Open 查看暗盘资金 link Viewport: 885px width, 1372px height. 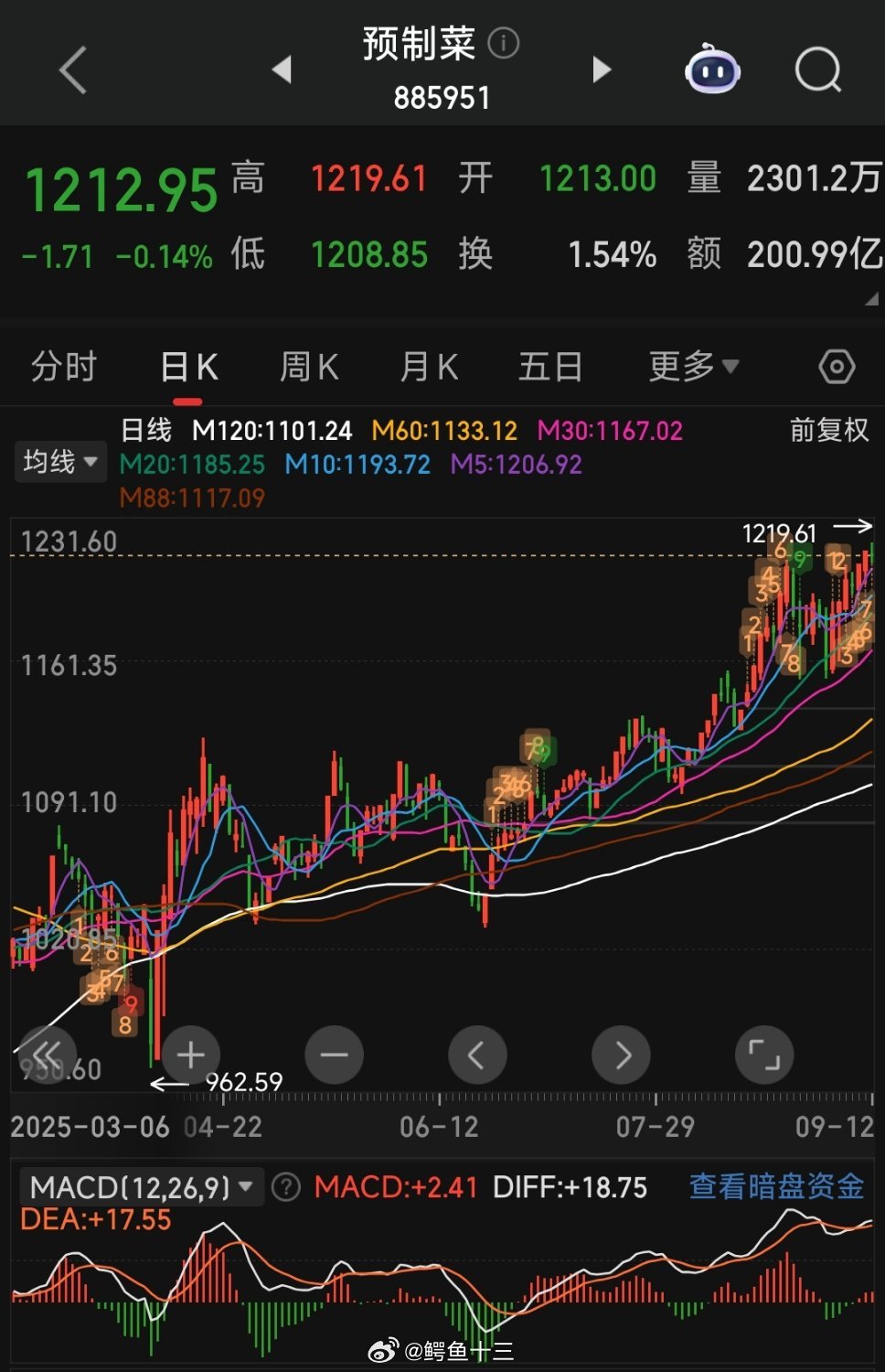776,1186
